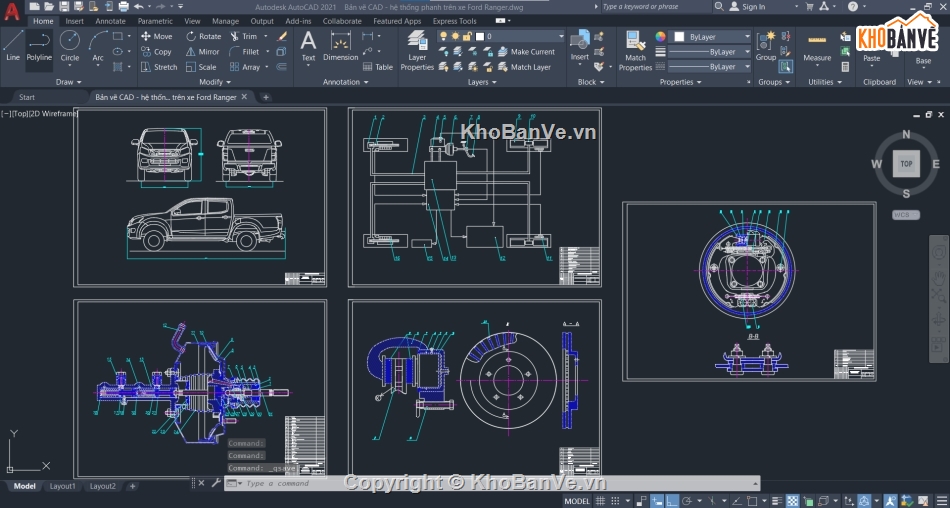Screen dimensions: 950x508
Task: Click MODEL space button in status bar
Action: [x=577, y=501]
